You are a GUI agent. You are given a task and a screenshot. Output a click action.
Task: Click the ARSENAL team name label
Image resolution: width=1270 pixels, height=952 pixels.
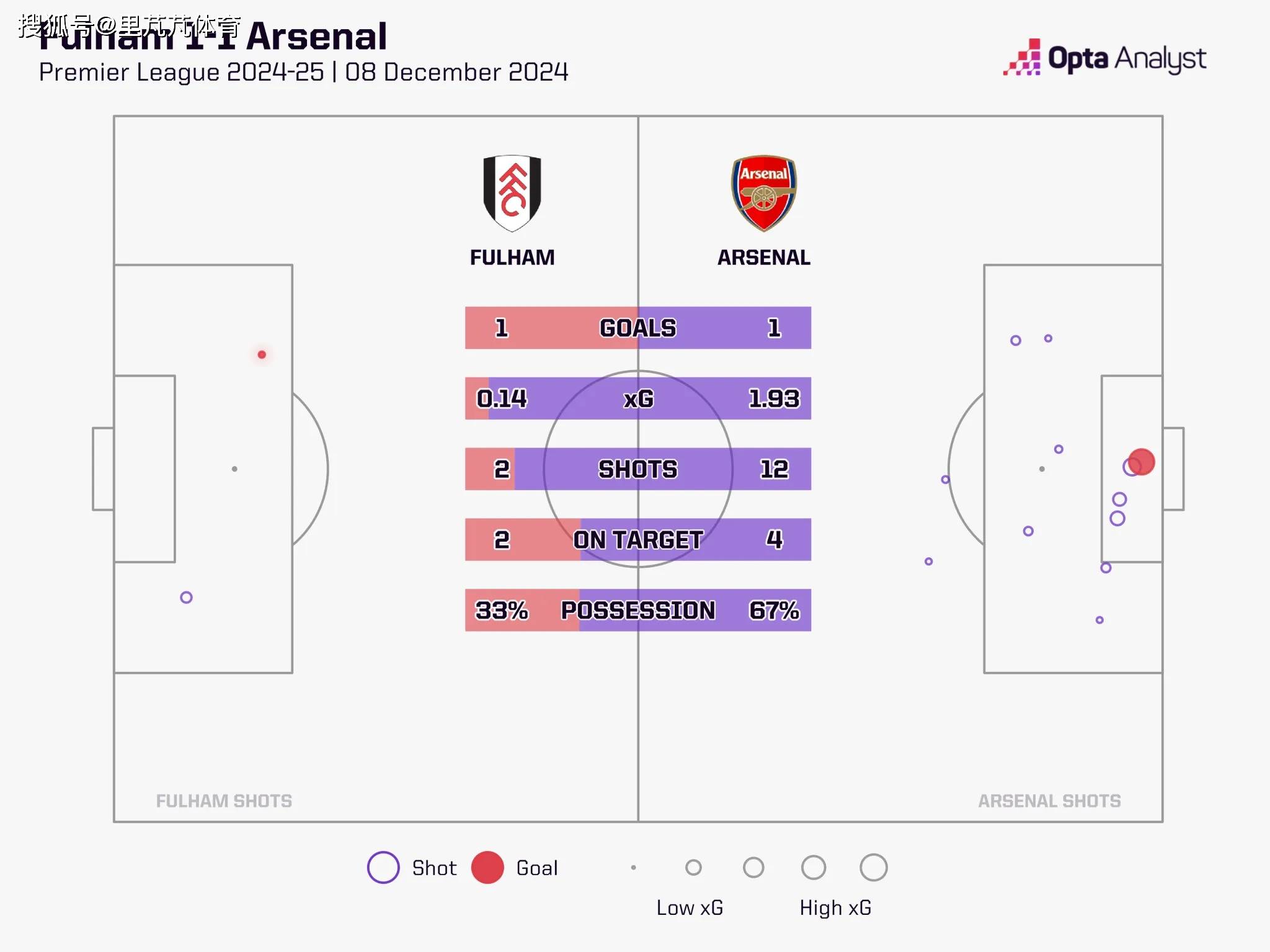click(x=763, y=257)
